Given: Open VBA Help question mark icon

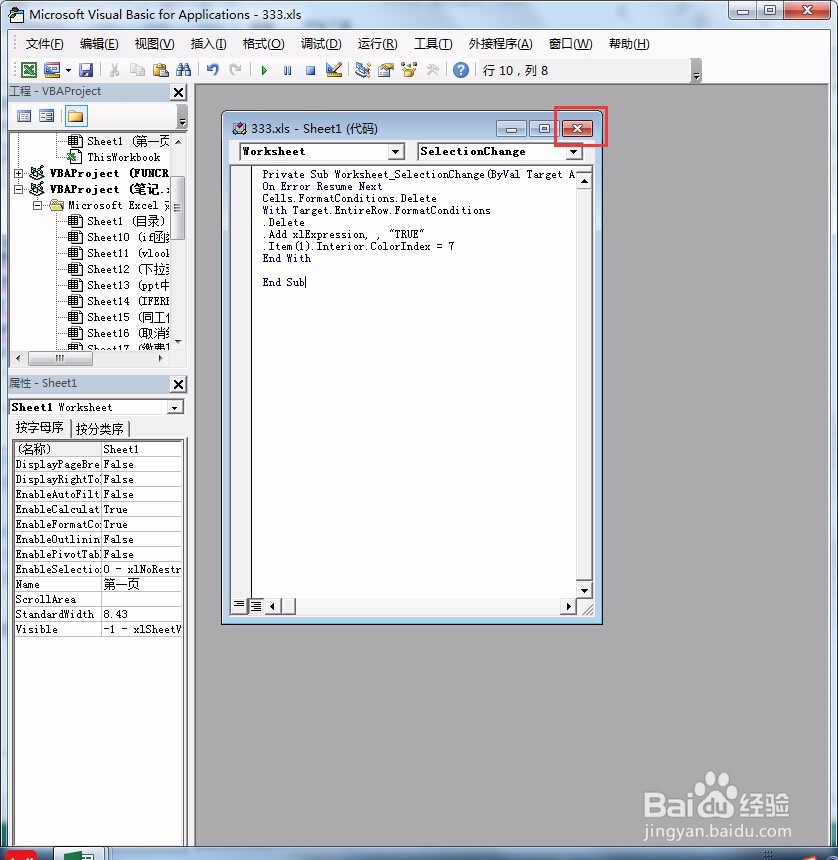Looking at the screenshot, I should [x=461, y=70].
